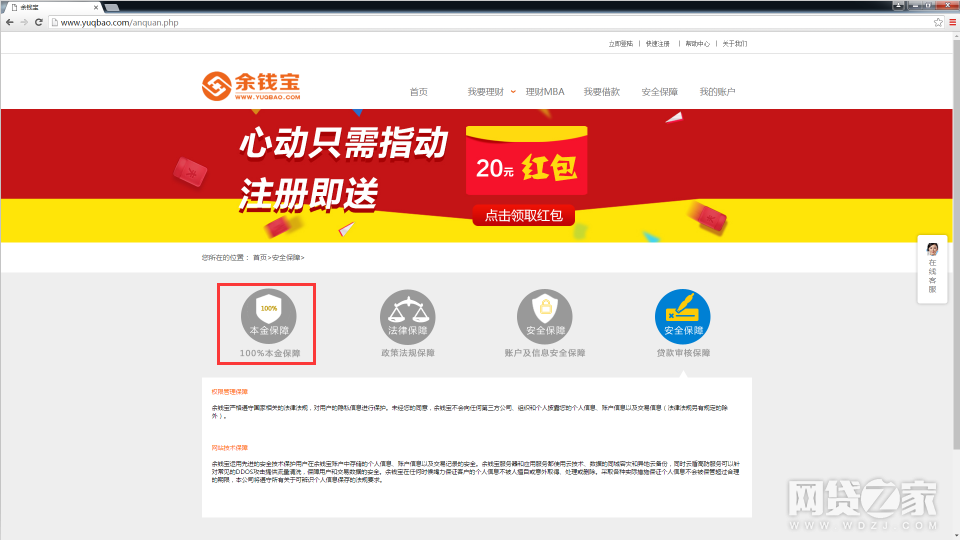Screen dimensions: 960x540
Task: Click the 100%本金保障 caption
Action: tap(269, 353)
